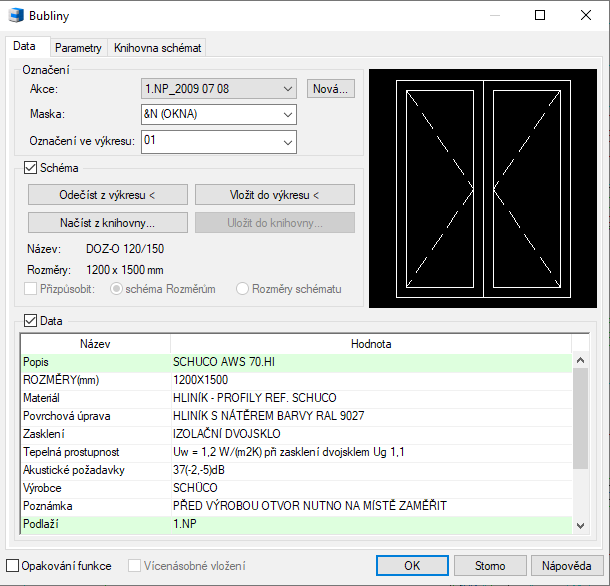Expand the Akce dropdown list

(x=287, y=89)
